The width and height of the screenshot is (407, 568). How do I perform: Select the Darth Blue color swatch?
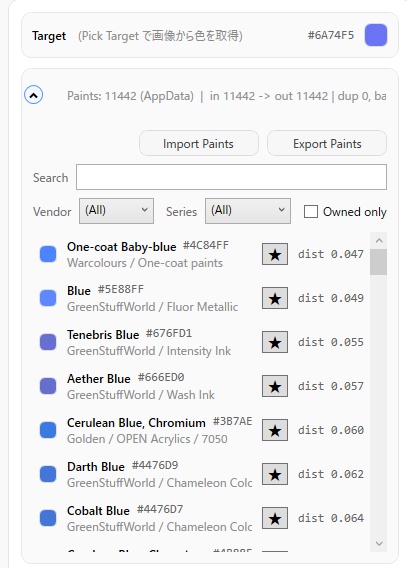[48, 474]
